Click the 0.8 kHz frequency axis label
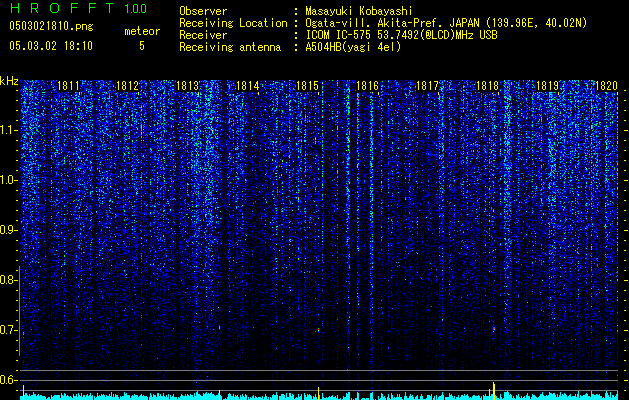629x400 pixels. pos(9,280)
